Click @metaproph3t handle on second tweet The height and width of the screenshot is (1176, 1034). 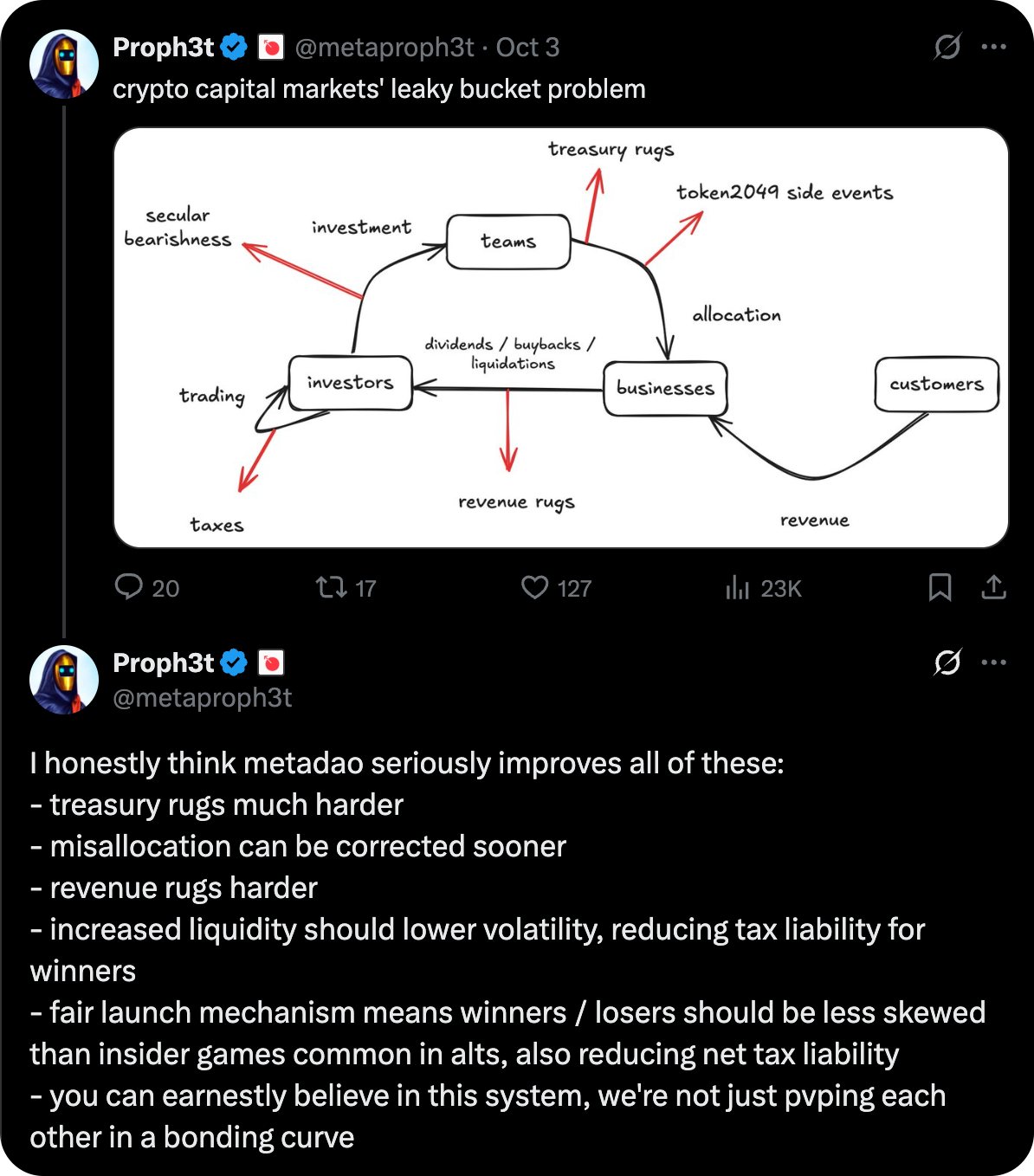point(203,697)
